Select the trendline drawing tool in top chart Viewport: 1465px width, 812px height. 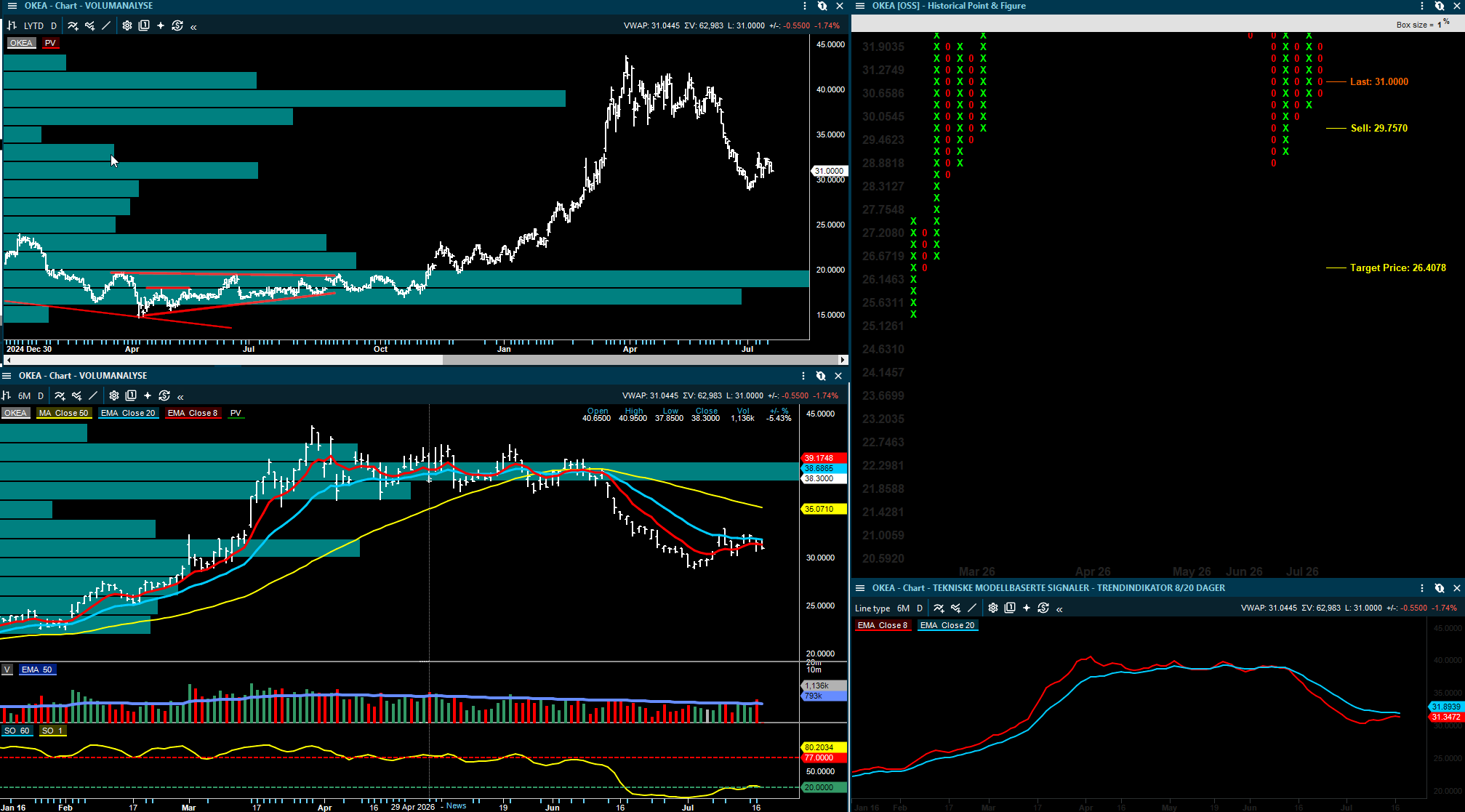coord(106,25)
